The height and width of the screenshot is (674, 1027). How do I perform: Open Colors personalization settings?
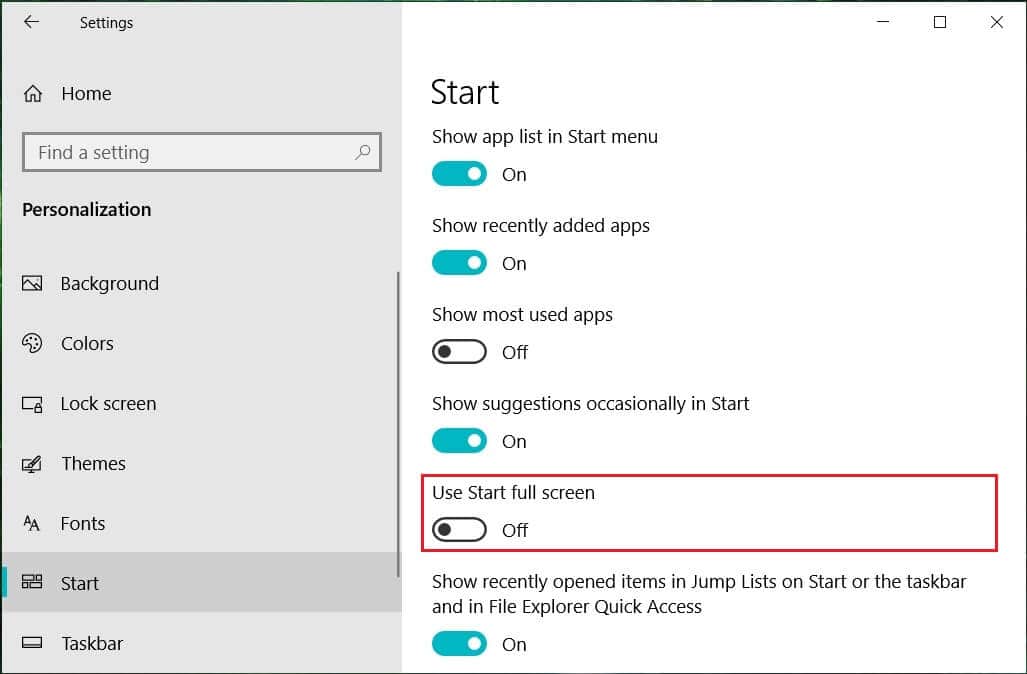35,343
